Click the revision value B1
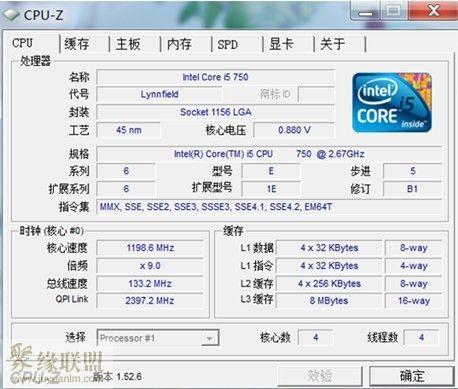 (x=412, y=189)
